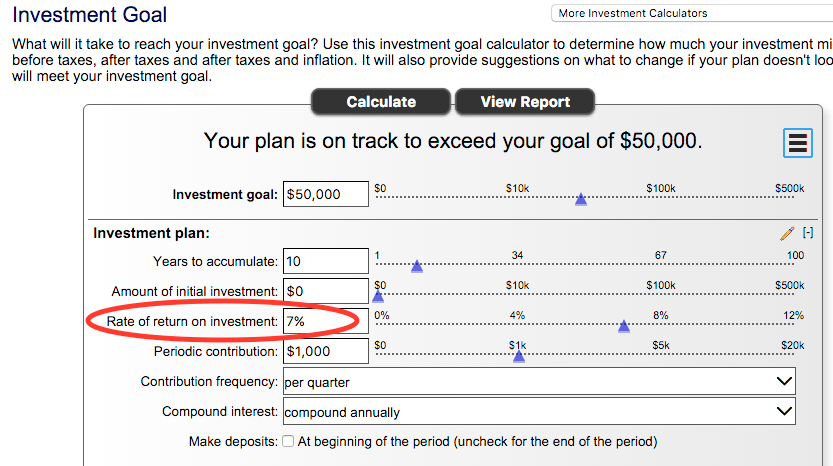
Task: Click the Amount of initial investment field
Action: tap(326, 291)
